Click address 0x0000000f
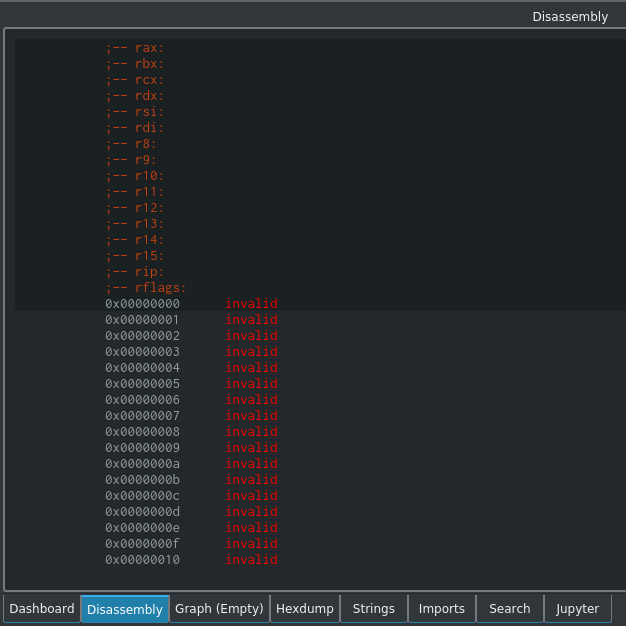This screenshot has height=626, width=626. tap(143, 543)
